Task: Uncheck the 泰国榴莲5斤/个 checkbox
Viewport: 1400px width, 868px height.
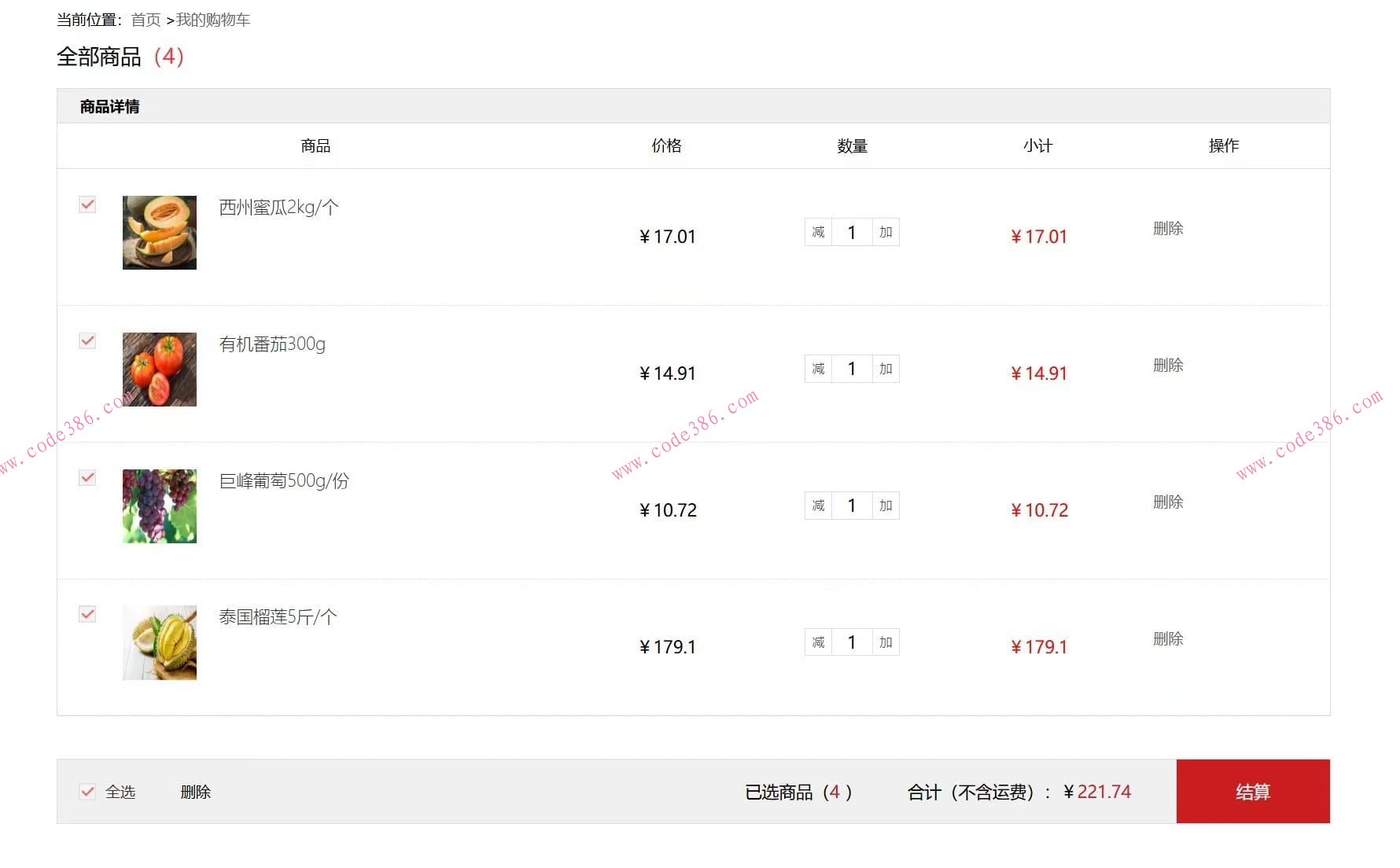Action: (x=87, y=614)
